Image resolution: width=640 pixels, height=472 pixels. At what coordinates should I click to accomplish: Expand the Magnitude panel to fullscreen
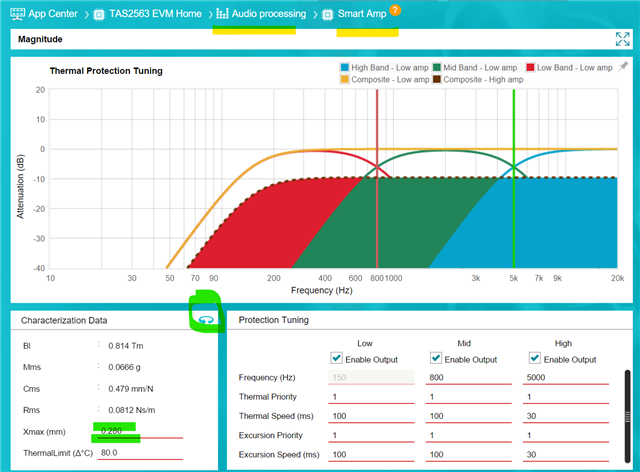coord(622,39)
